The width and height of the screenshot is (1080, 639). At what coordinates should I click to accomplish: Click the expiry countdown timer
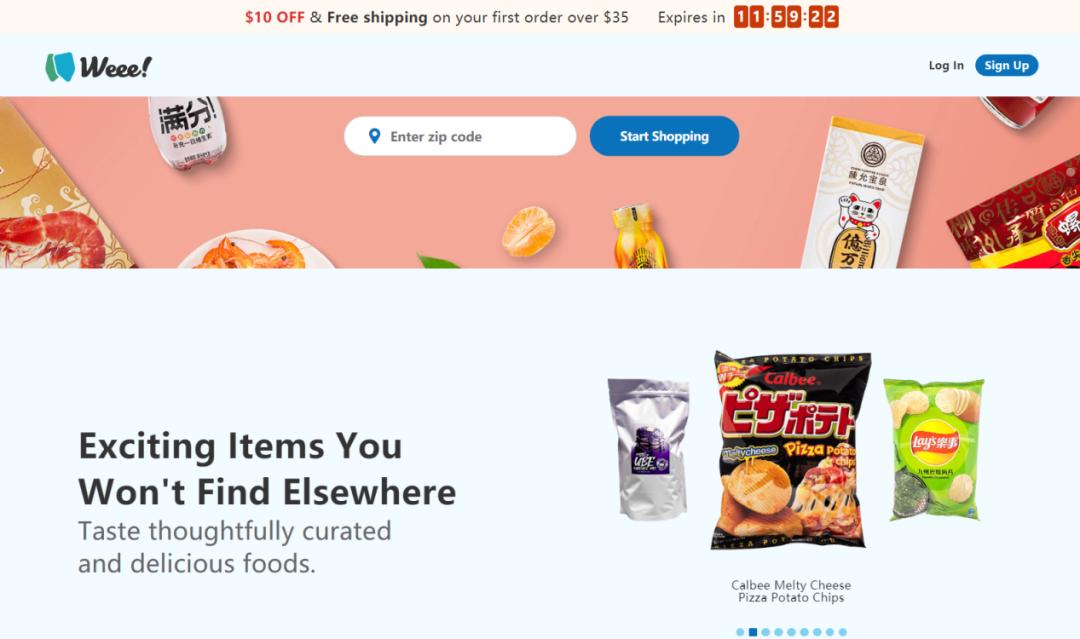(x=786, y=17)
